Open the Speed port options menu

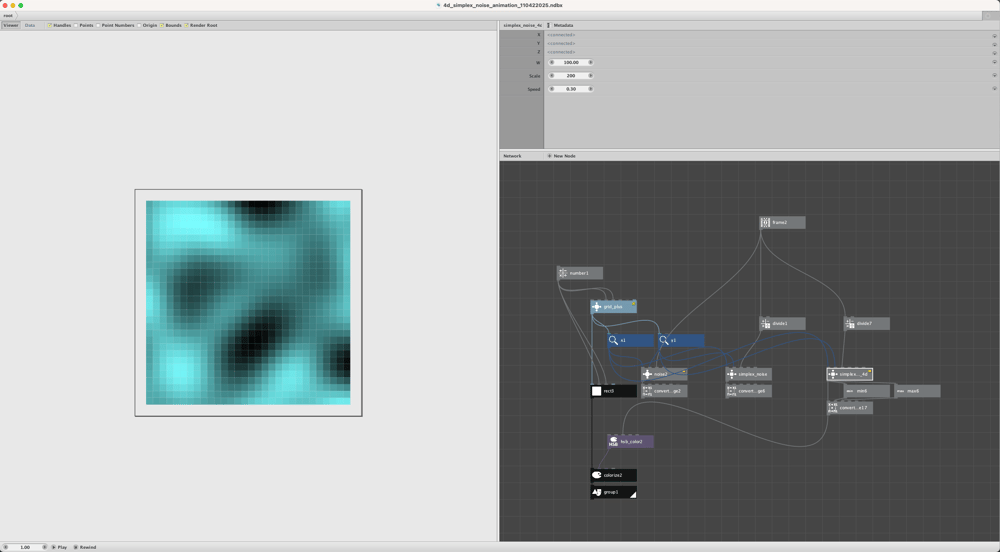(994, 89)
